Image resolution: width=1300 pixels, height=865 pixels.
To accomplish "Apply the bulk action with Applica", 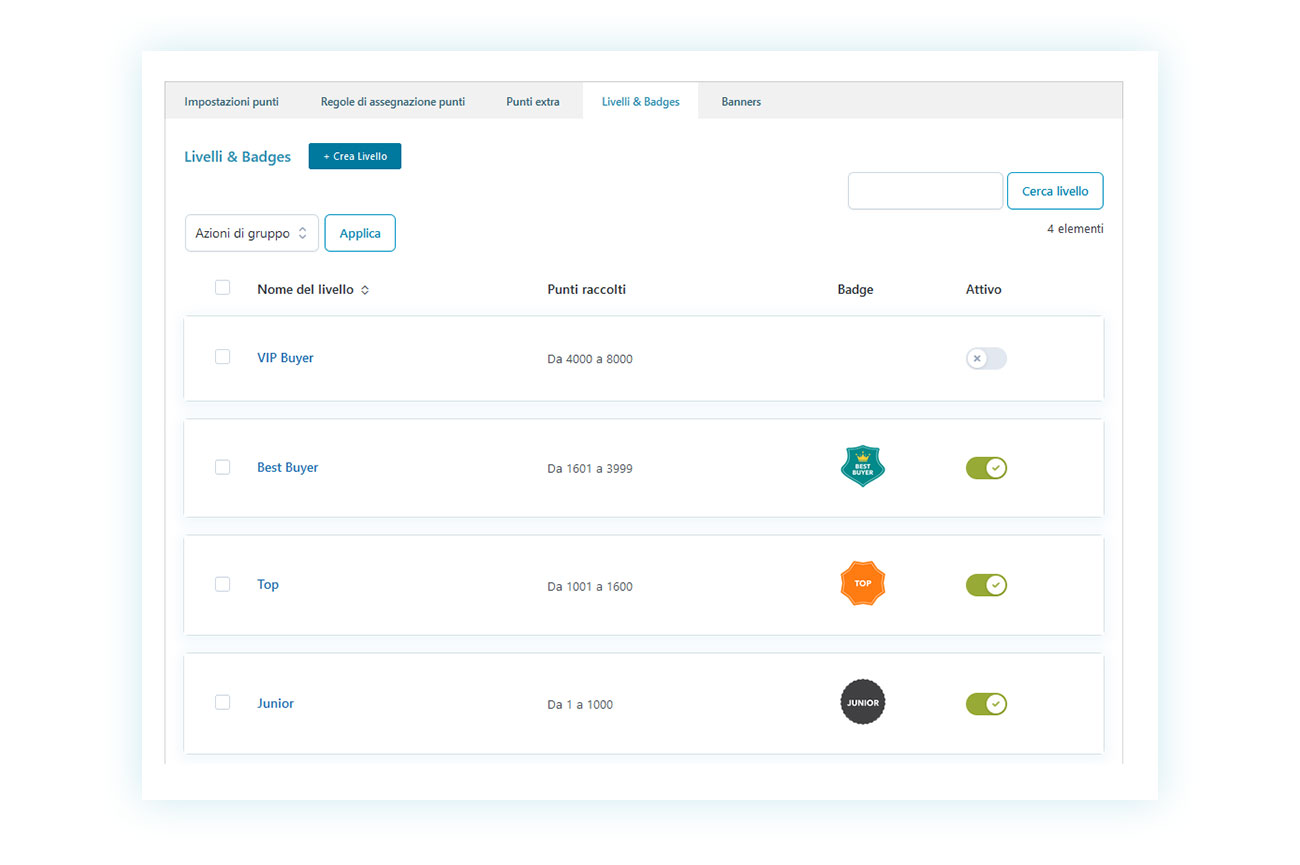I will pos(360,233).
